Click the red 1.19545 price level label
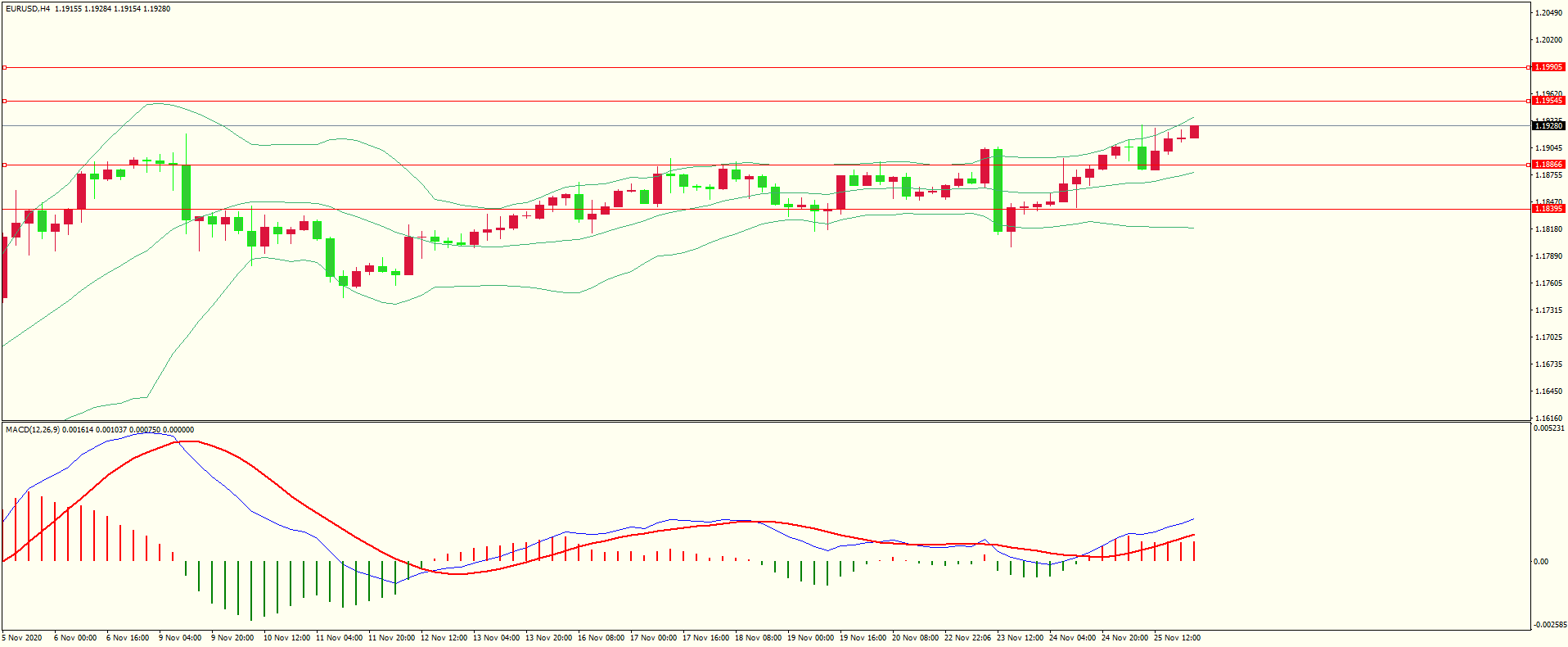 1548,101
